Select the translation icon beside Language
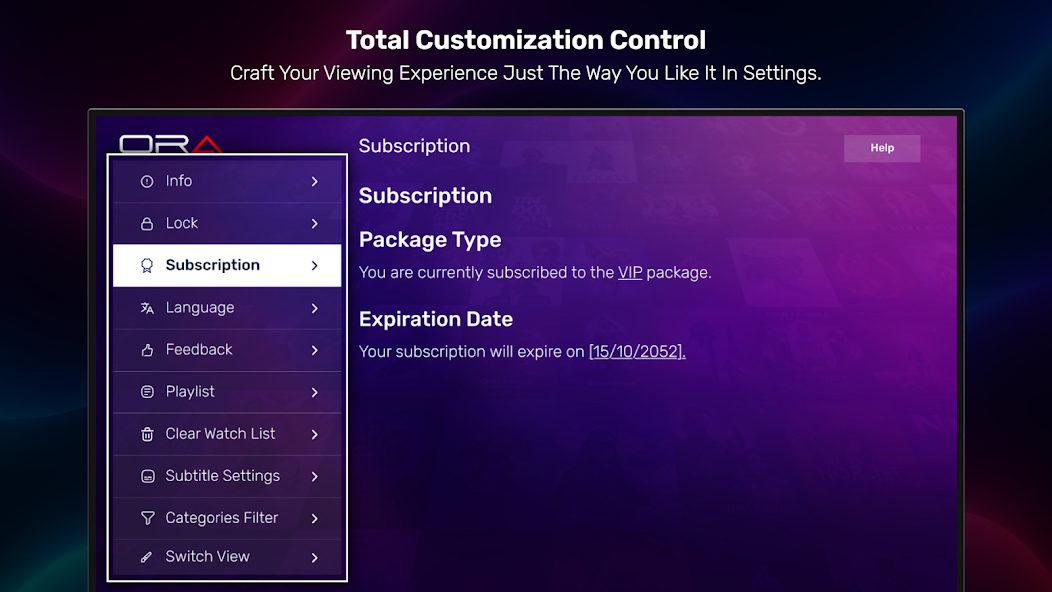The height and width of the screenshot is (592, 1052). (x=147, y=308)
